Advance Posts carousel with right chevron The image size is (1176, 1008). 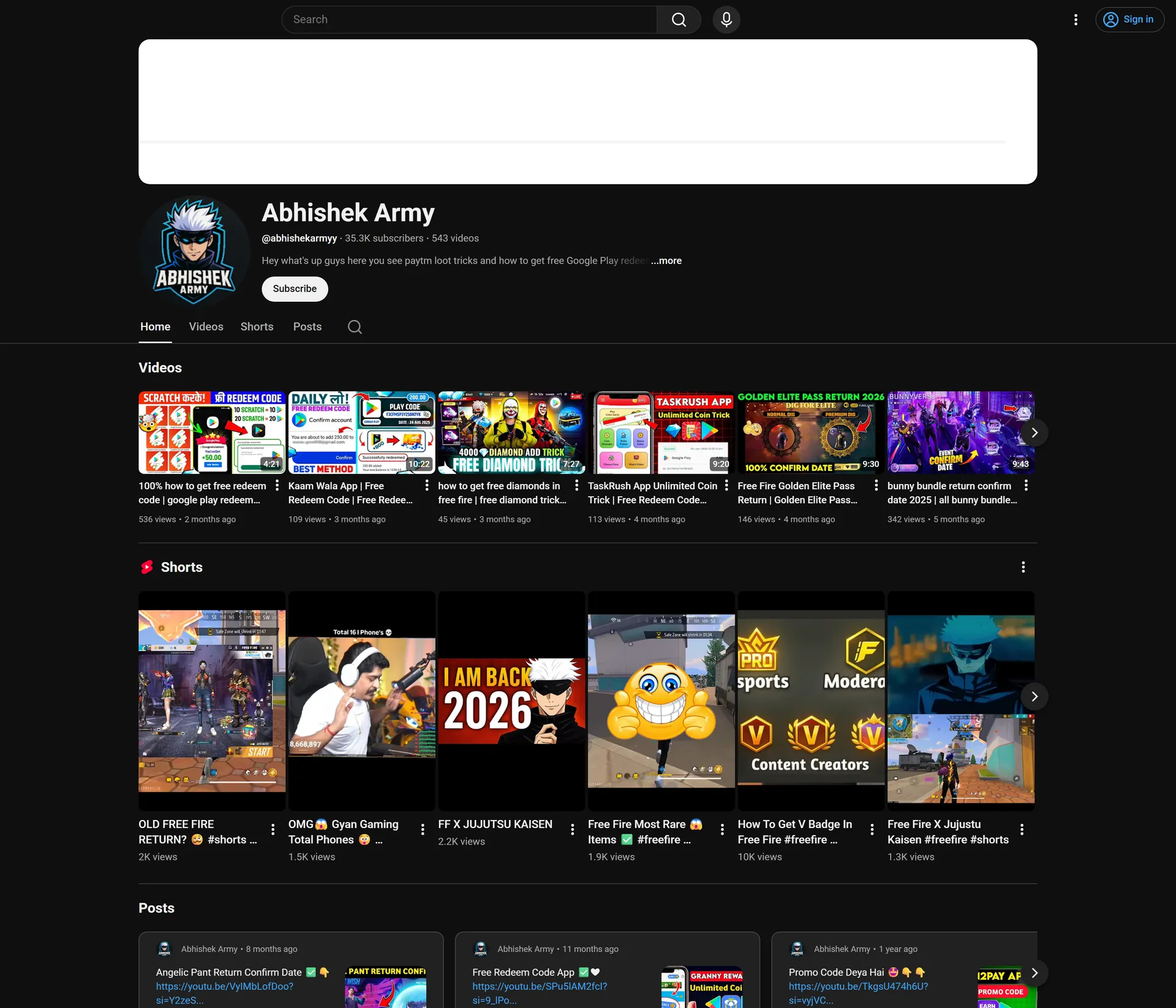coord(1034,972)
